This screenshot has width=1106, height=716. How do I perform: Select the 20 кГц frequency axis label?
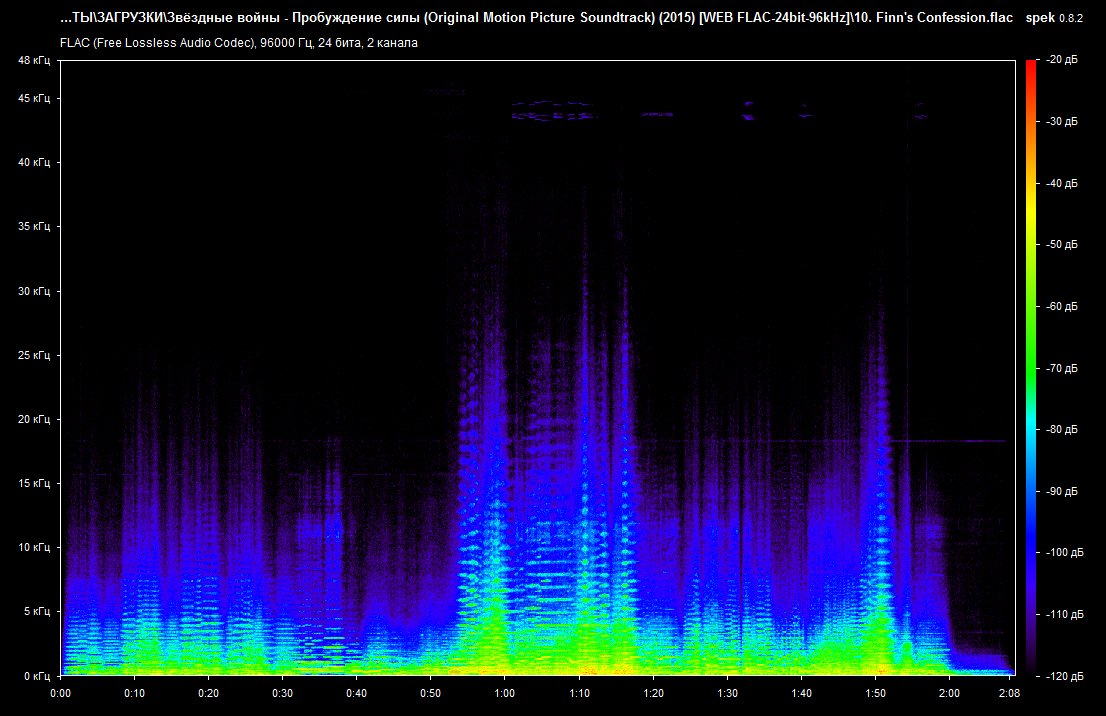tap(33, 420)
